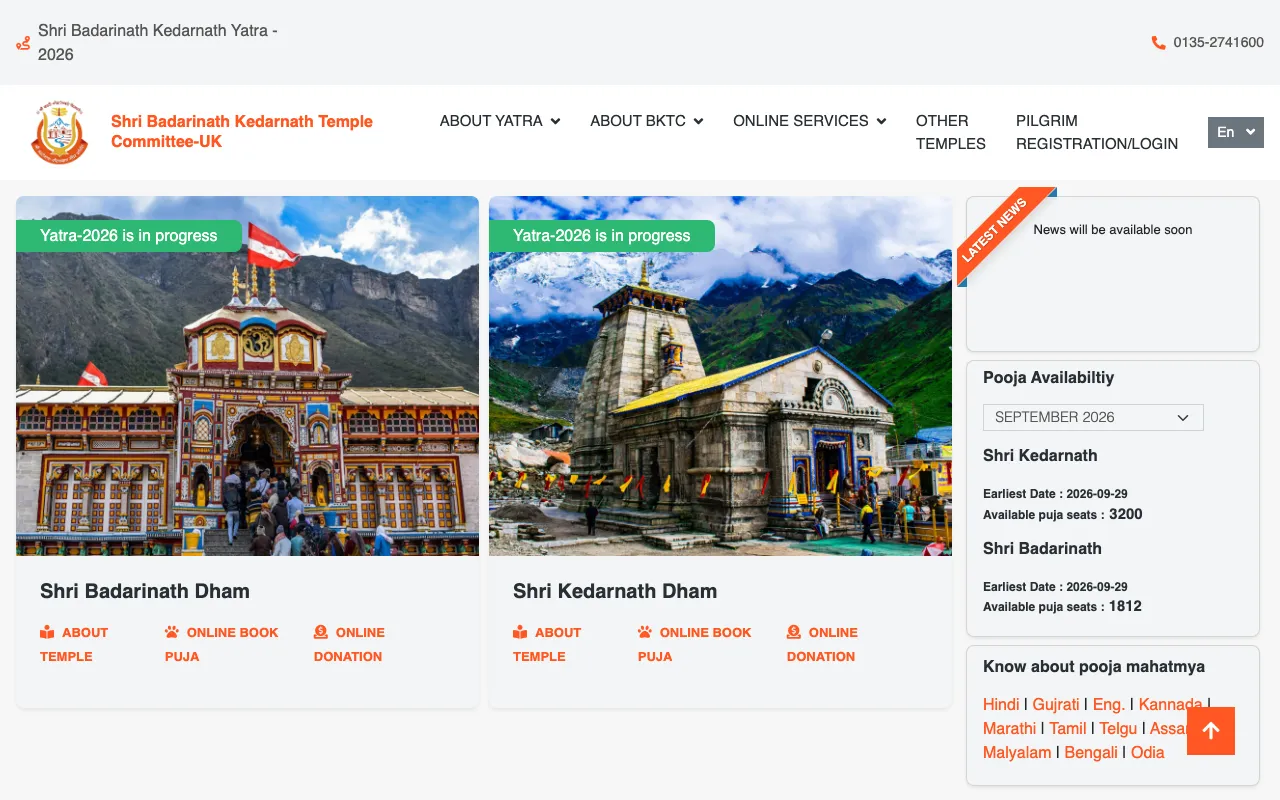Select Malyalam pooja mahatmya link
The width and height of the screenshot is (1280, 800).
[1017, 752]
